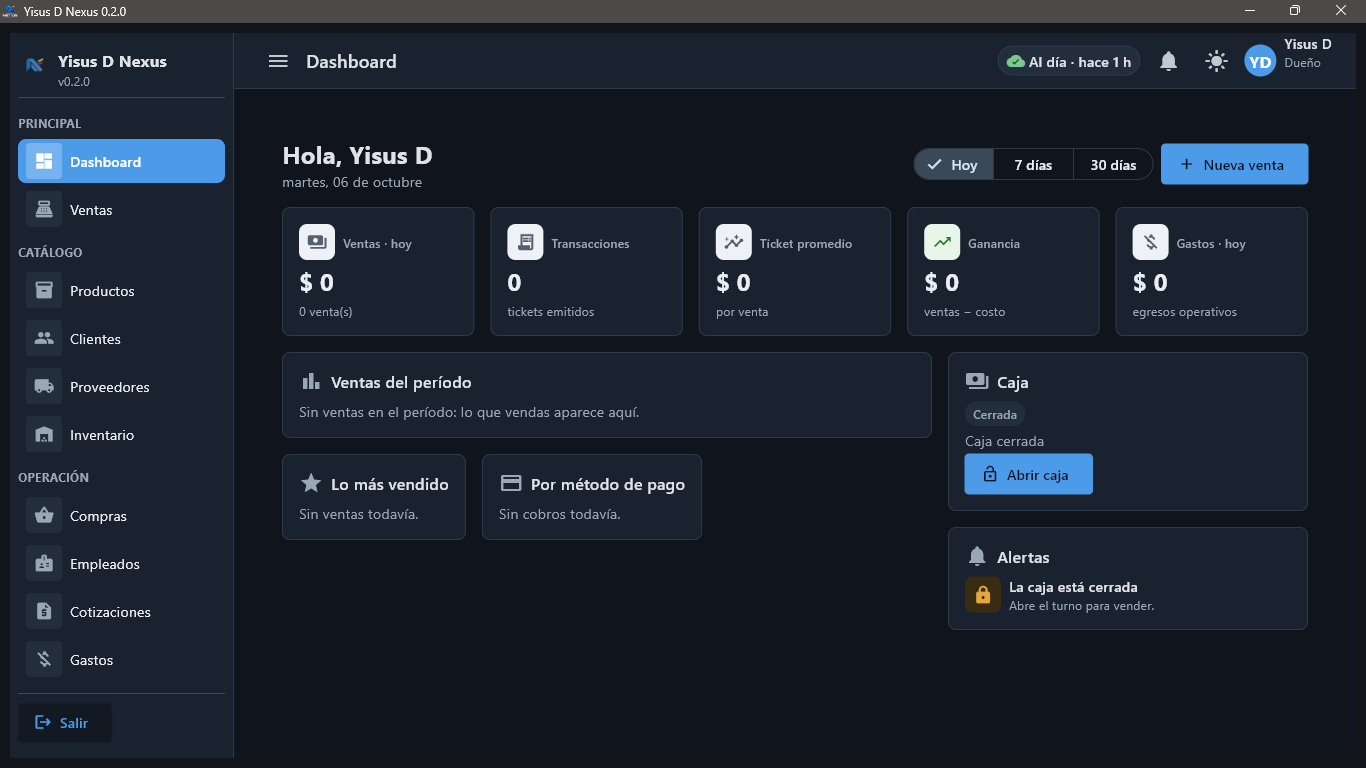This screenshot has height=768, width=1366.
Task: Click the Yisus D Nexus logo in sidebar
Action: [x=34, y=64]
